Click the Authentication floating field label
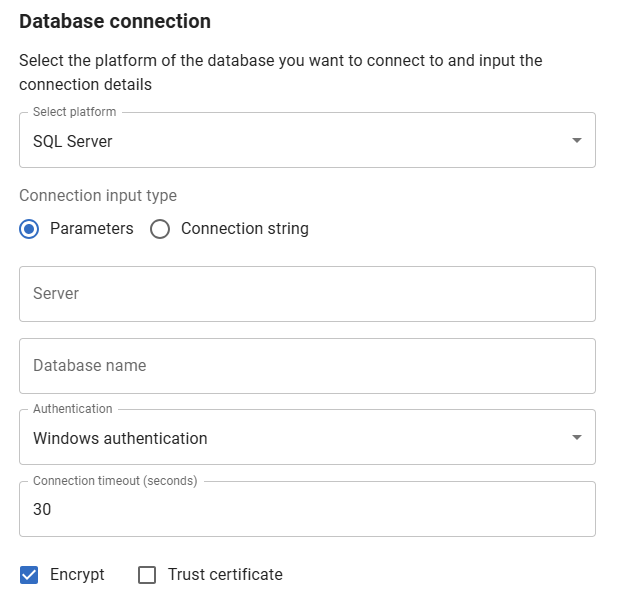The image size is (617, 606). pos(72,409)
